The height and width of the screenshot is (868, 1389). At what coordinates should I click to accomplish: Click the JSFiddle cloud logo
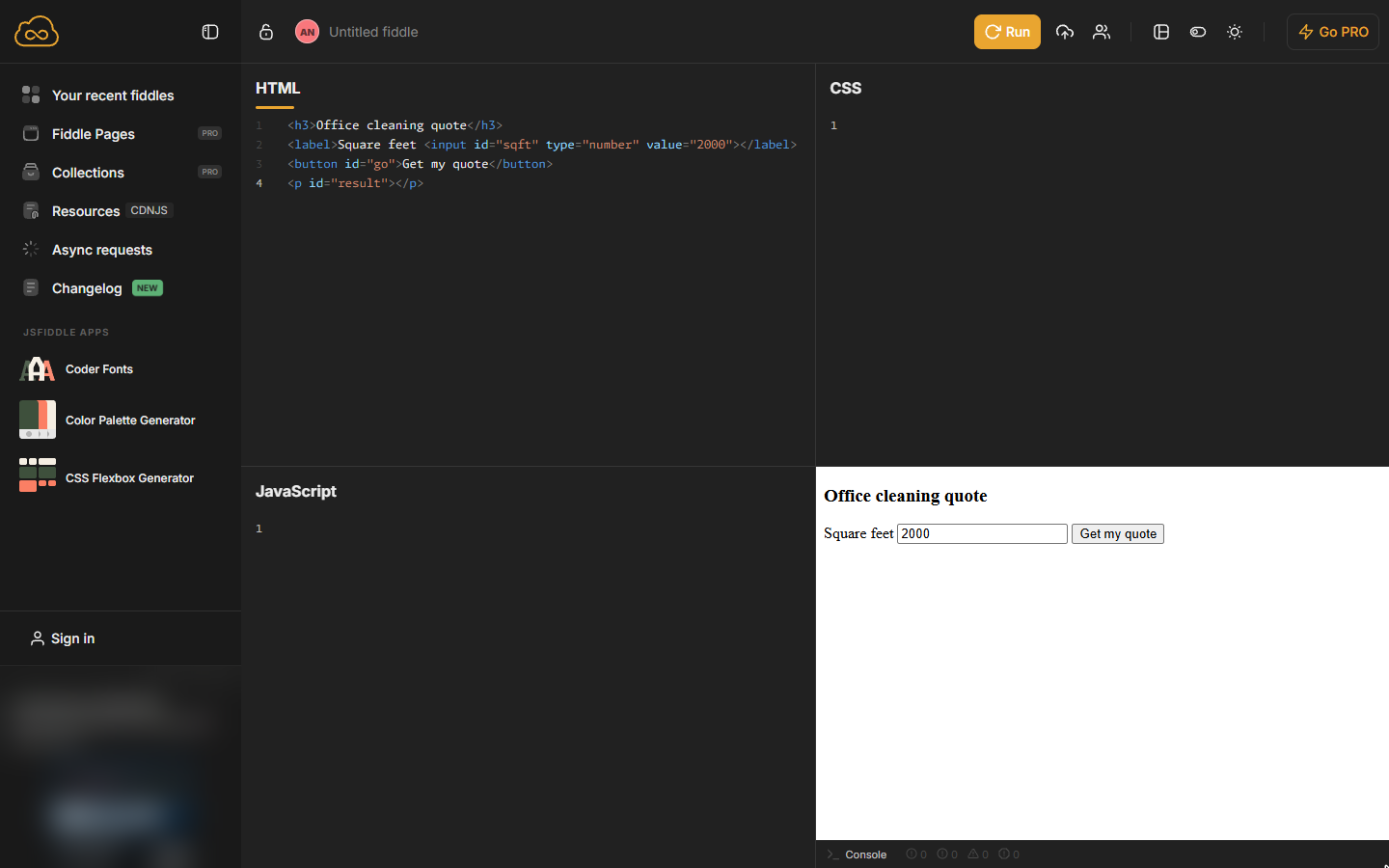tap(37, 32)
